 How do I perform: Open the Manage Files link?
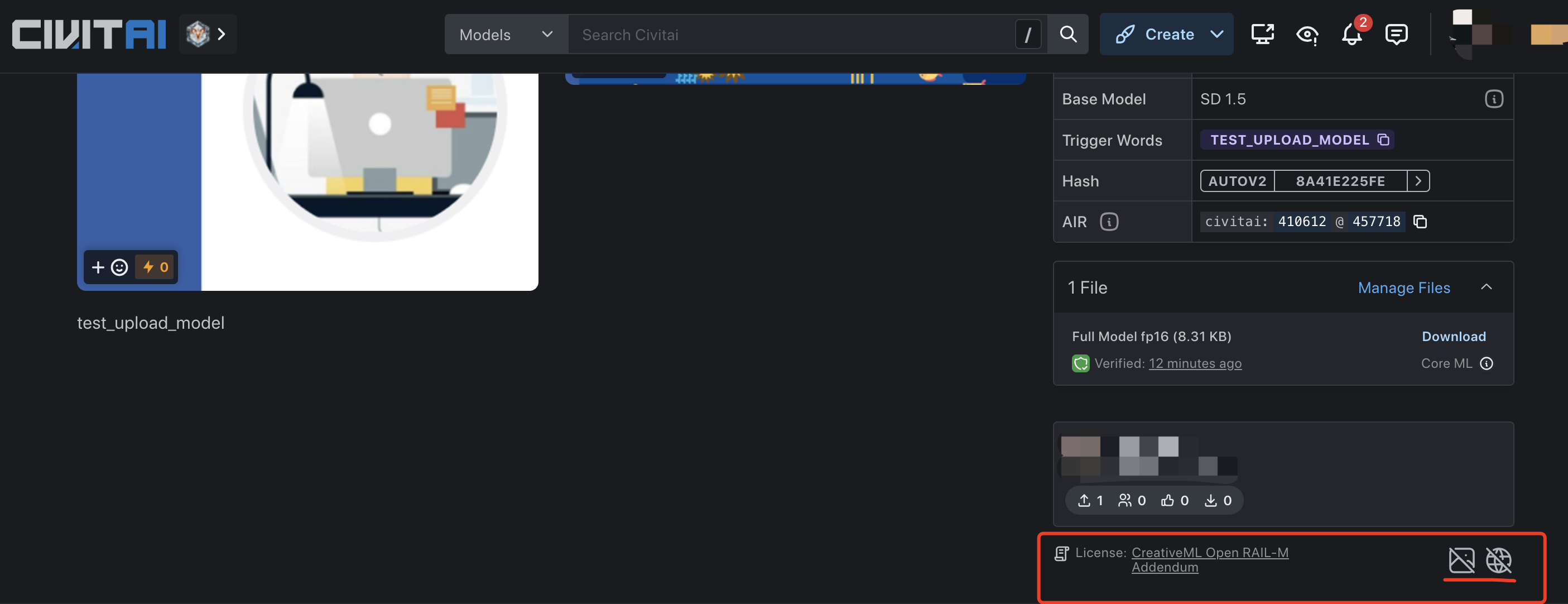tap(1403, 287)
